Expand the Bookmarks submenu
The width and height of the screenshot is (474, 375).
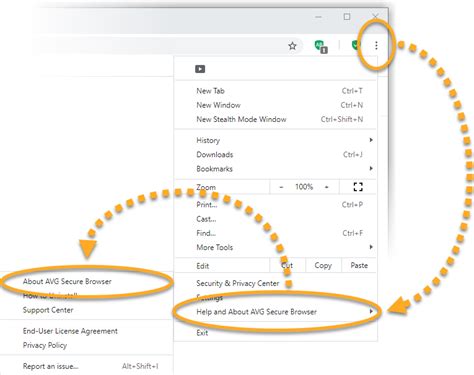point(276,169)
